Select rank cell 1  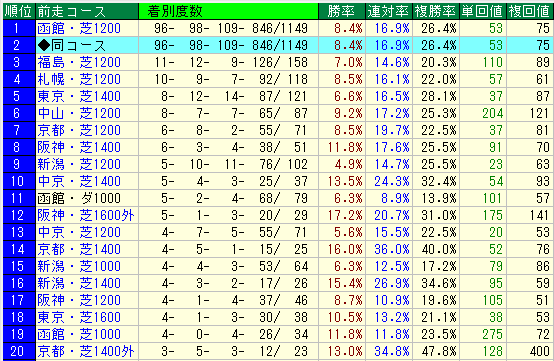coord(19,28)
